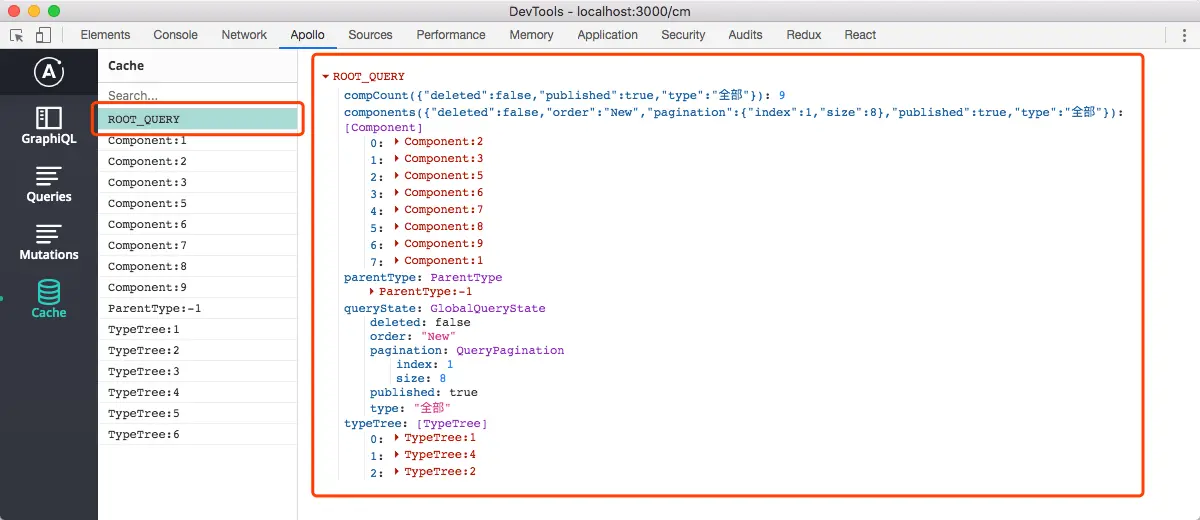
Task: Open the Queries panel
Action: pos(48,184)
